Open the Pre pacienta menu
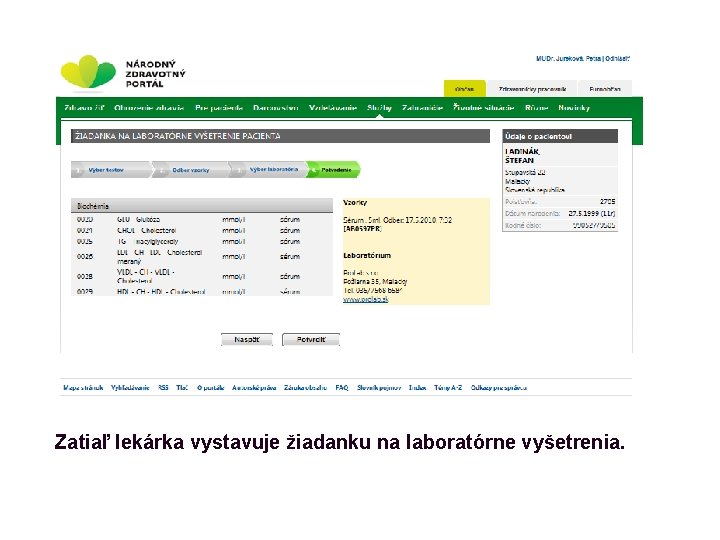Viewport: 720px width, 540px height. (219, 107)
